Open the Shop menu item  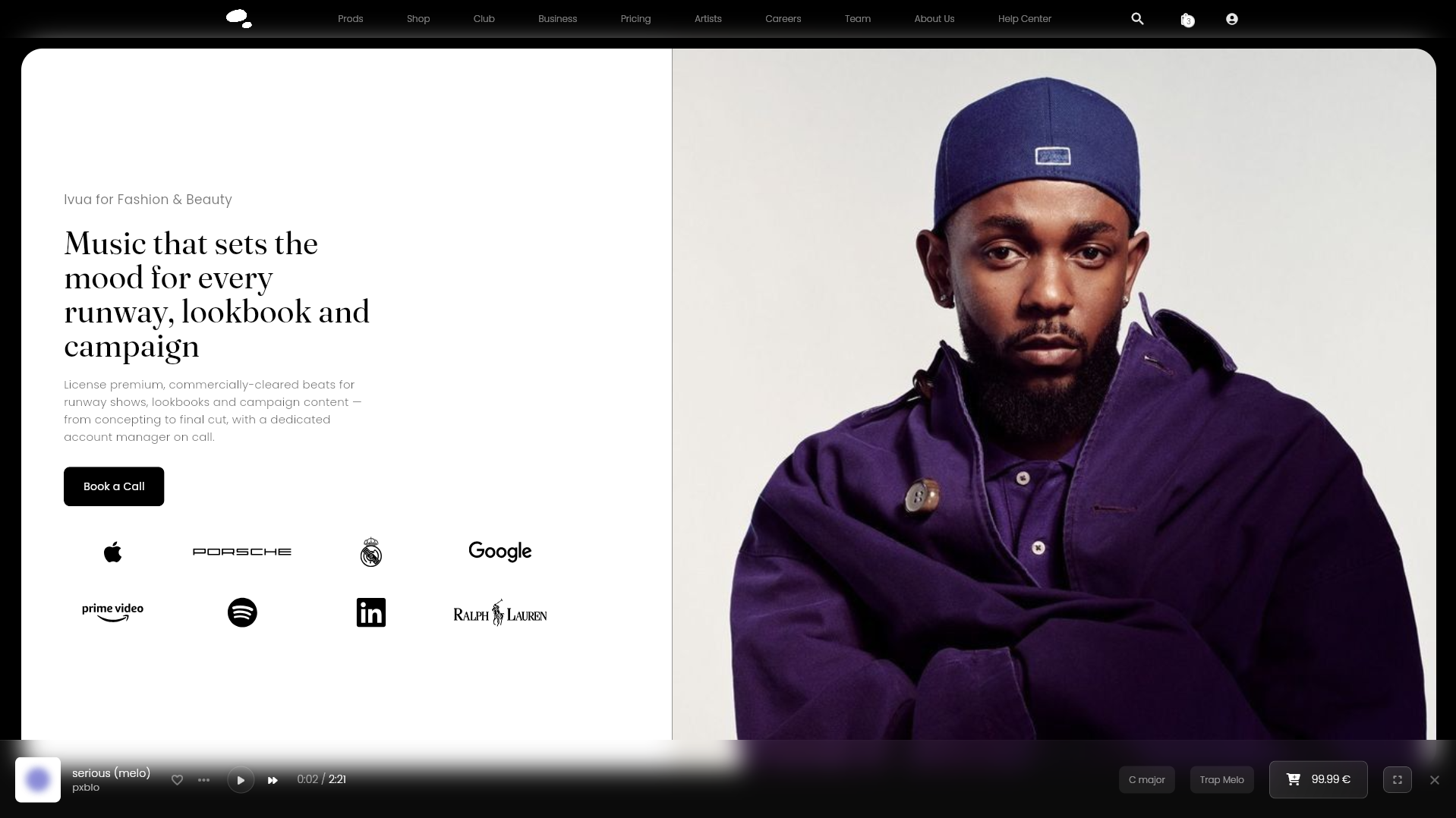click(418, 19)
